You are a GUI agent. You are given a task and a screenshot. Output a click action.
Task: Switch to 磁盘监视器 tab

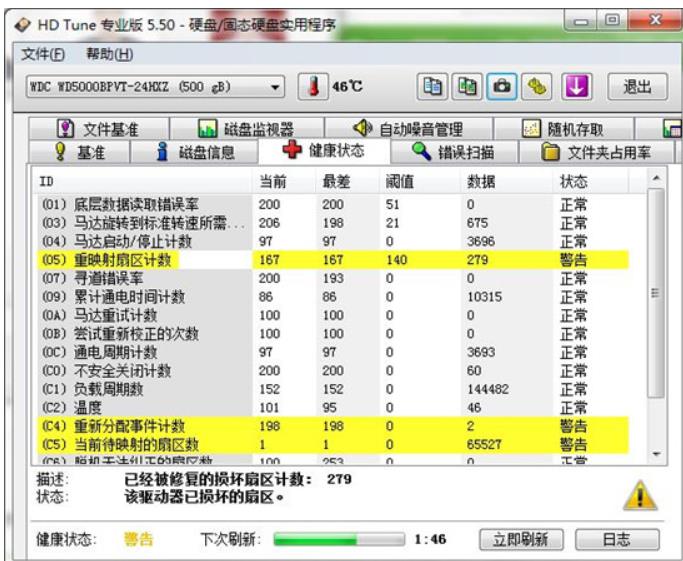pos(247,128)
